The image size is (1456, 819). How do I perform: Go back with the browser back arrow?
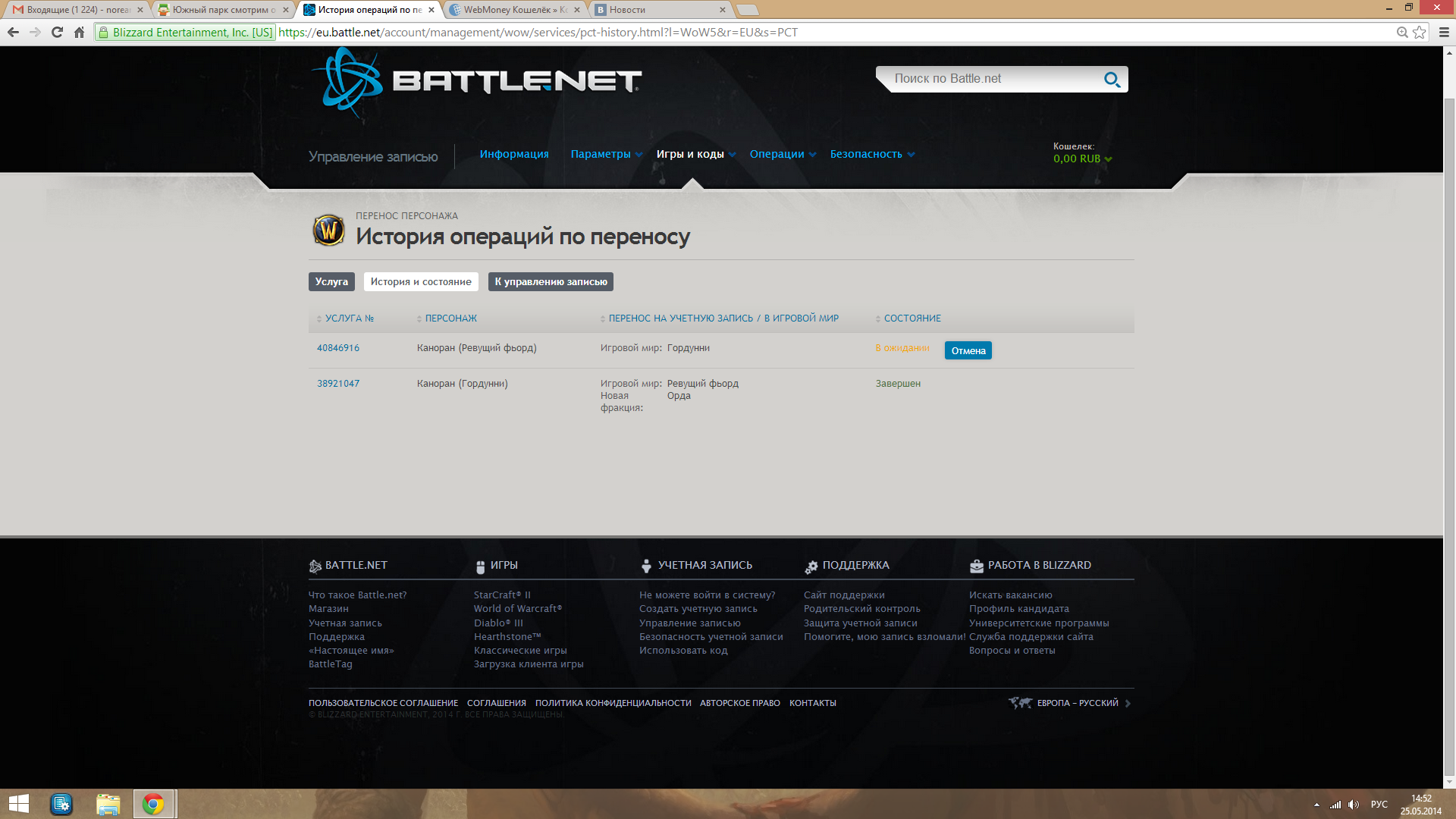click(13, 32)
